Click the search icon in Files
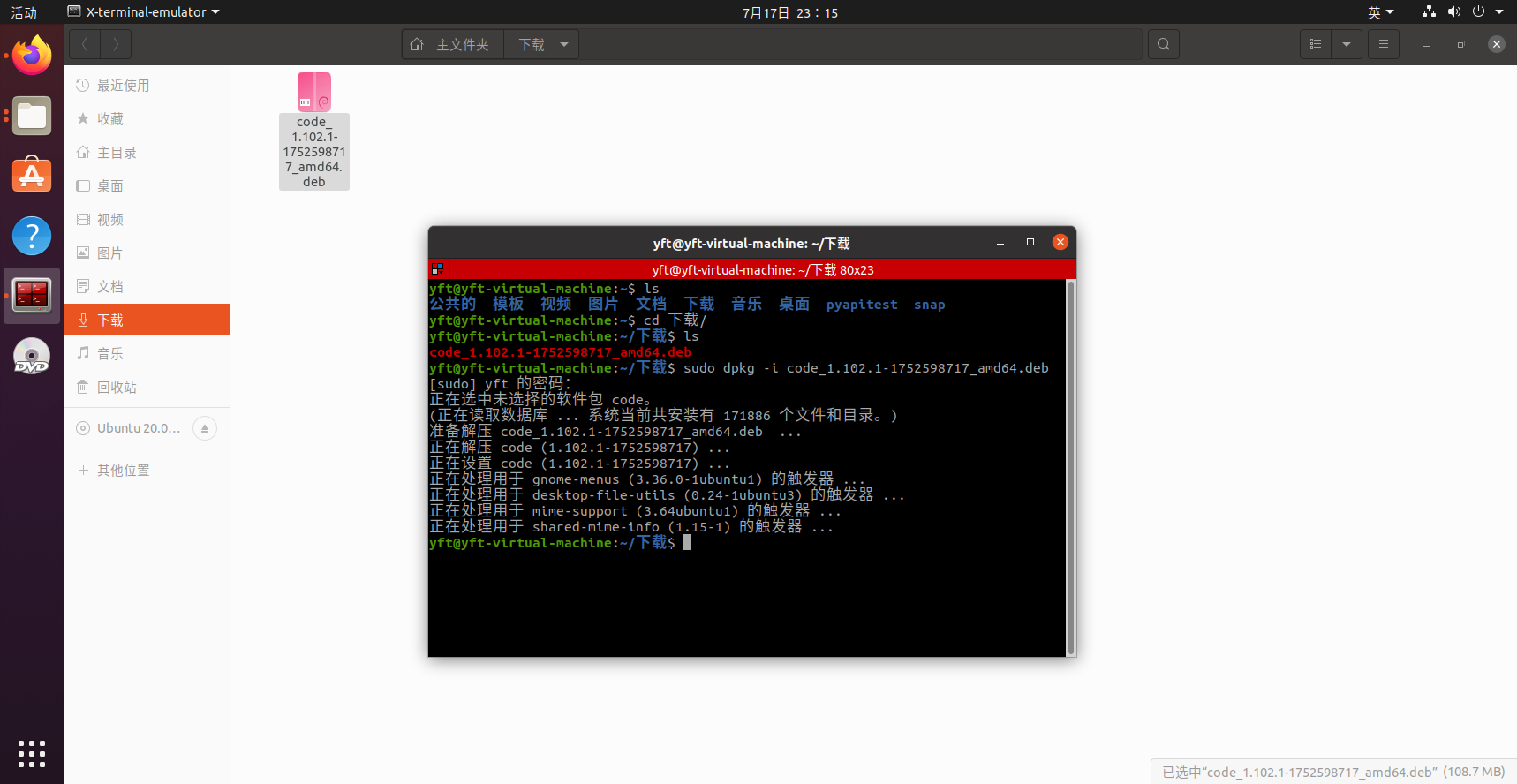This screenshot has height=784, width=1517. [x=1164, y=44]
